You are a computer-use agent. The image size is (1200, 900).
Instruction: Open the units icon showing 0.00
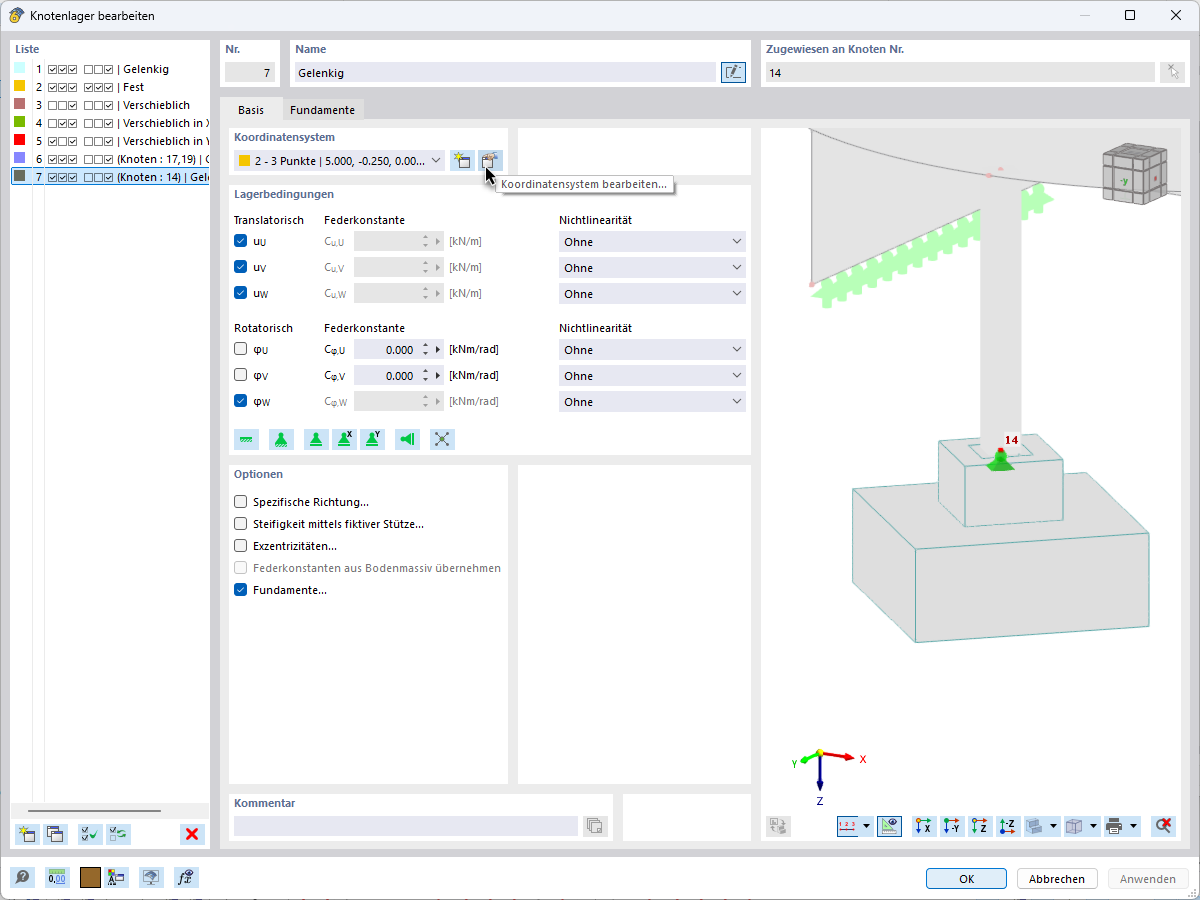[x=57, y=877]
